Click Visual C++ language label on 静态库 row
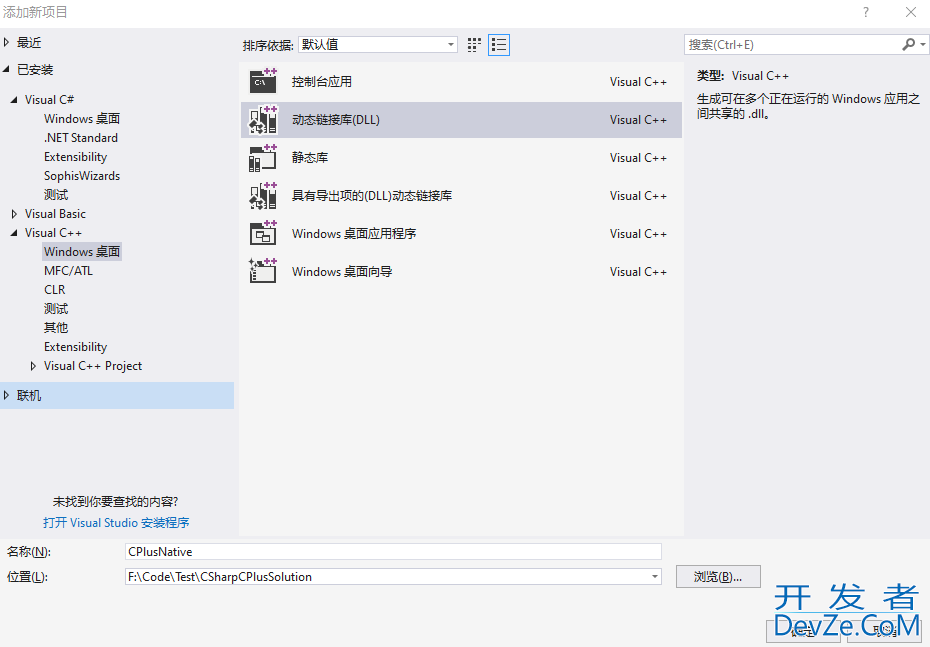The height and width of the screenshot is (647, 930). coord(638,158)
